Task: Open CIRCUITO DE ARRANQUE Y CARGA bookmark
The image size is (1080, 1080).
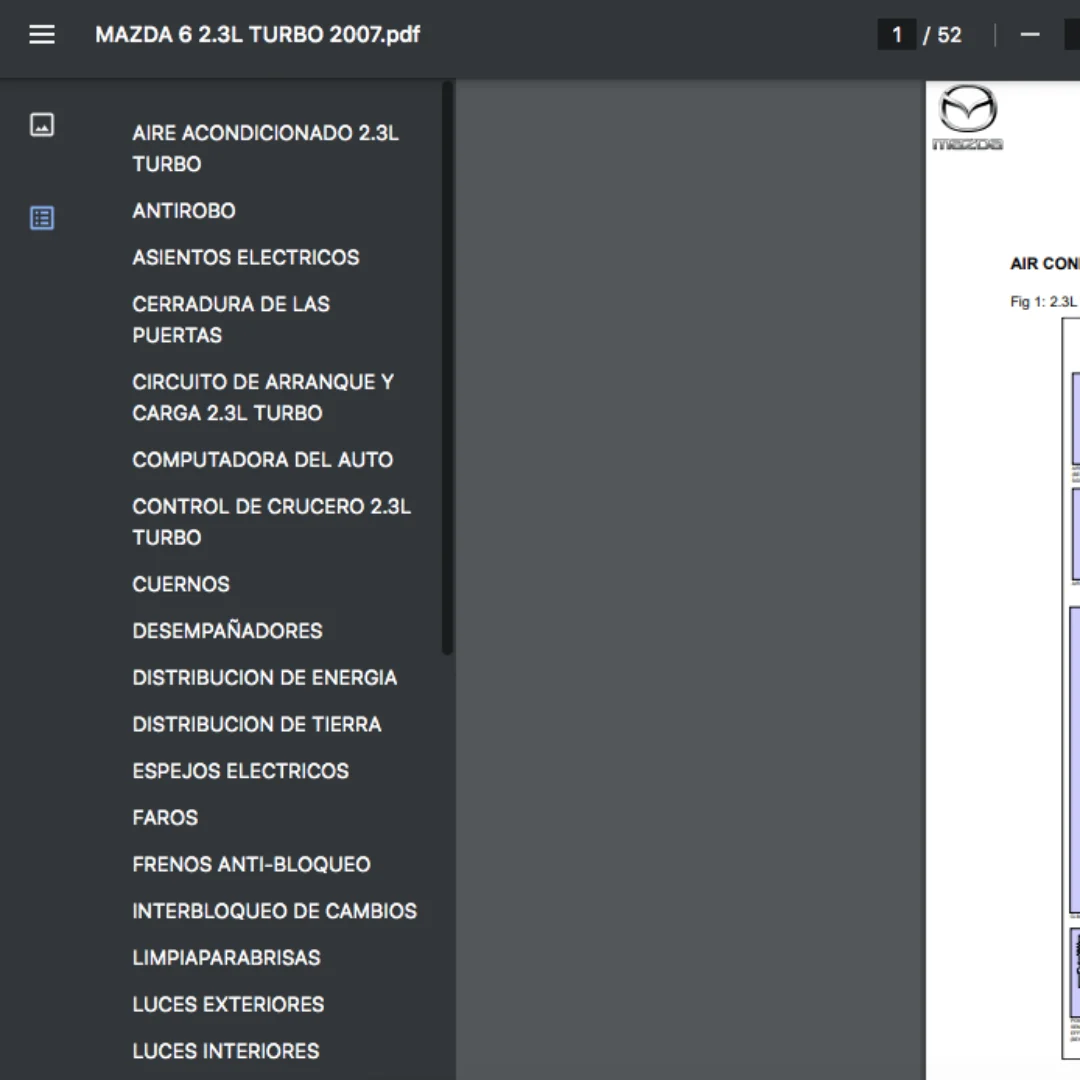Action: 263,397
